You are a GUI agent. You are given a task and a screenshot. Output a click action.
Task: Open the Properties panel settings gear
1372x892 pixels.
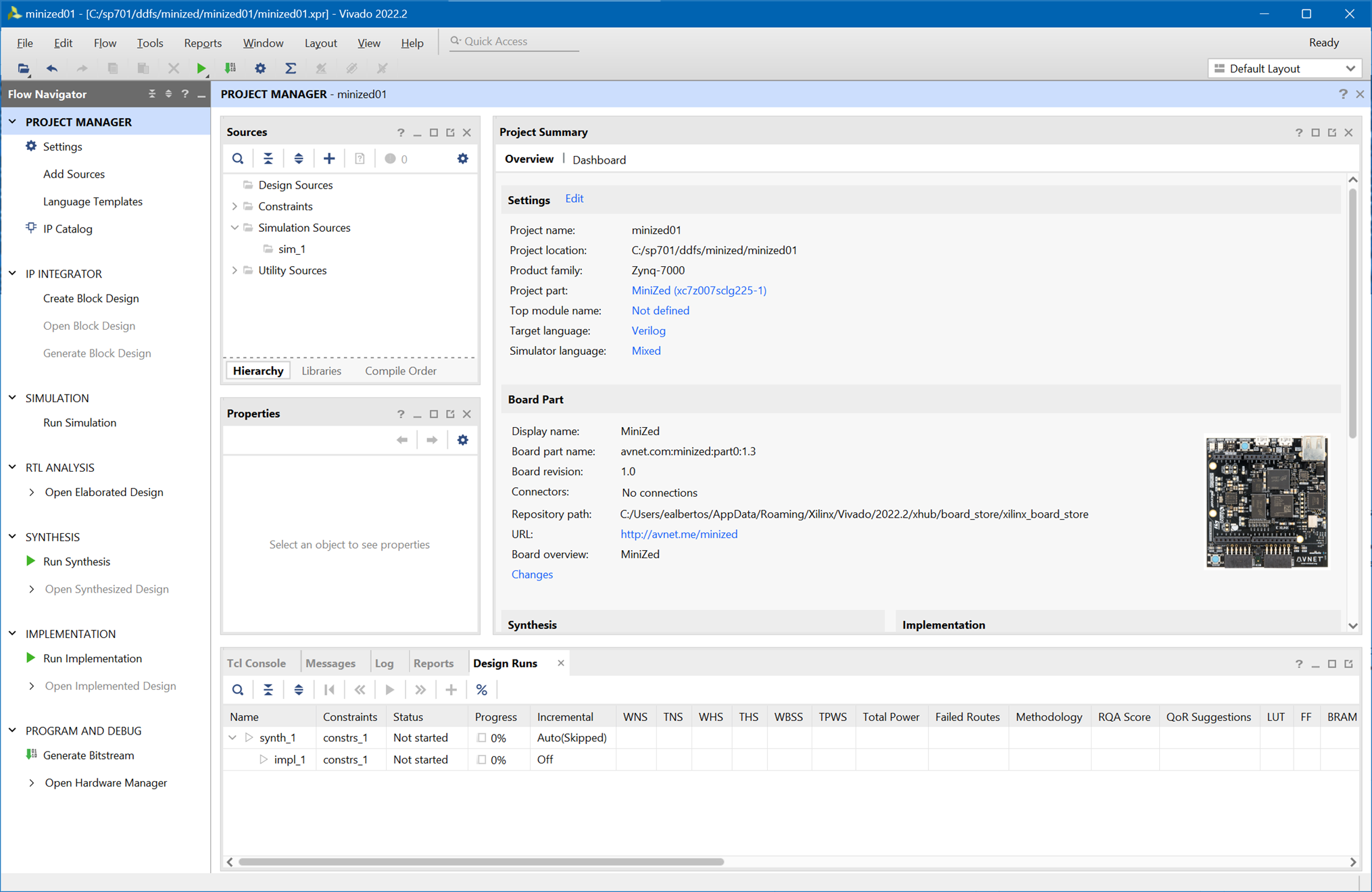pyautogui.click(x=462, y=440)
